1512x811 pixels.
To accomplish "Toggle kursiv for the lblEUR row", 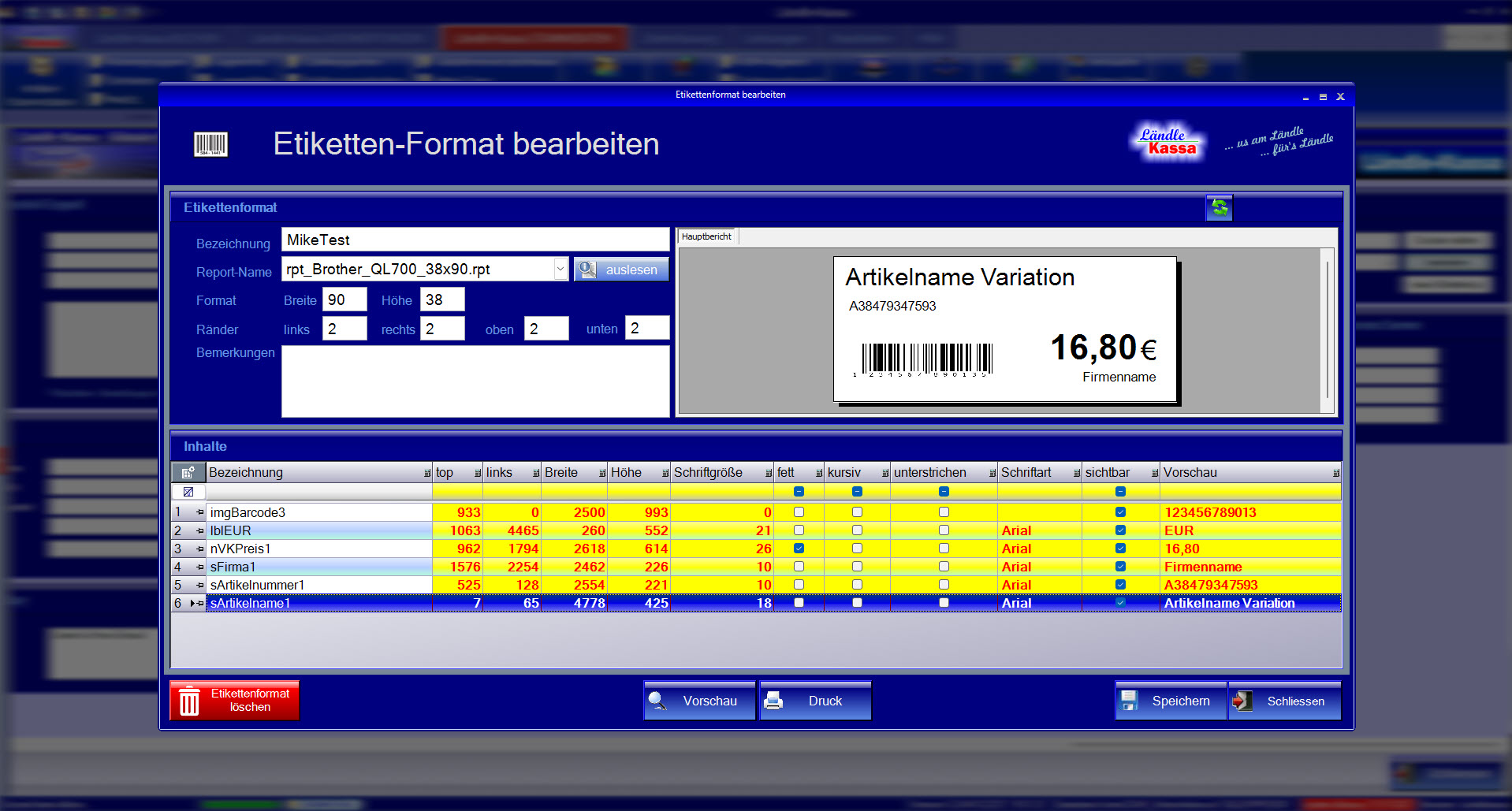I will [857, 530].
